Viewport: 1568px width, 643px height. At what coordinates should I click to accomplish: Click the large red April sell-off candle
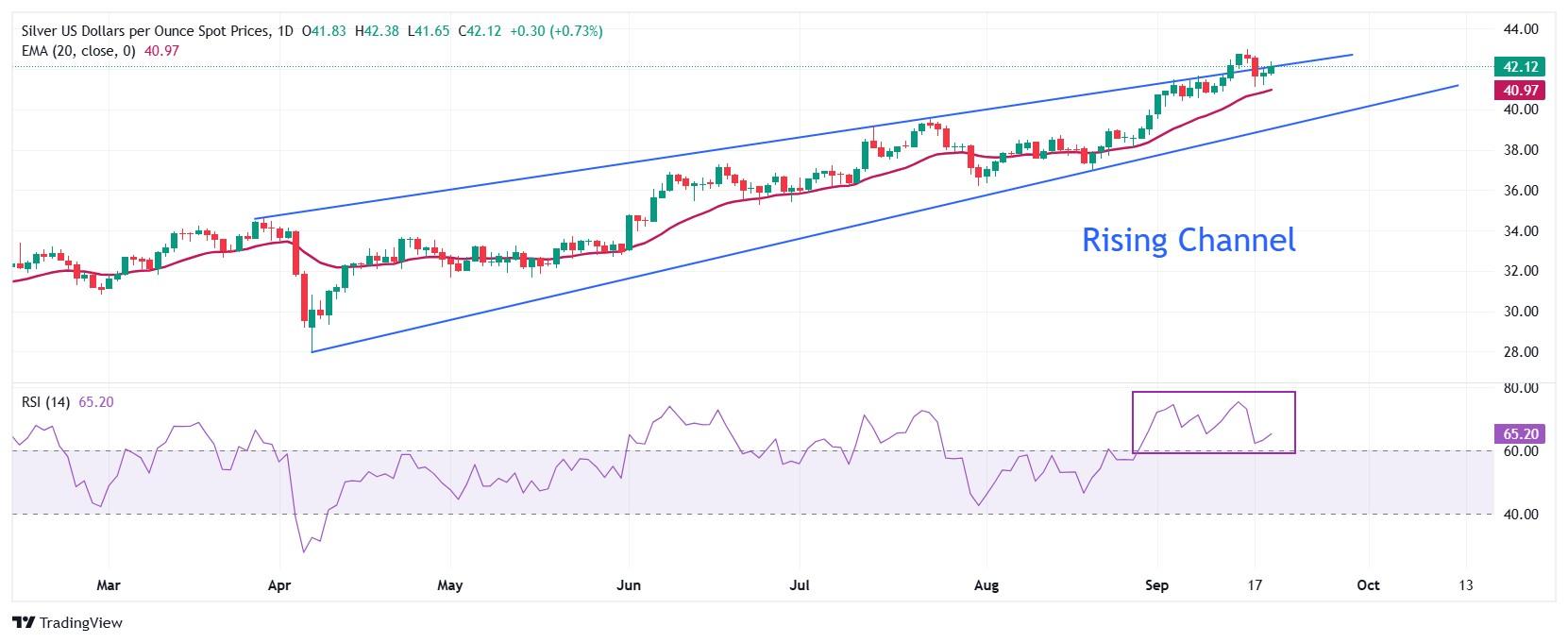click(295, 251)
